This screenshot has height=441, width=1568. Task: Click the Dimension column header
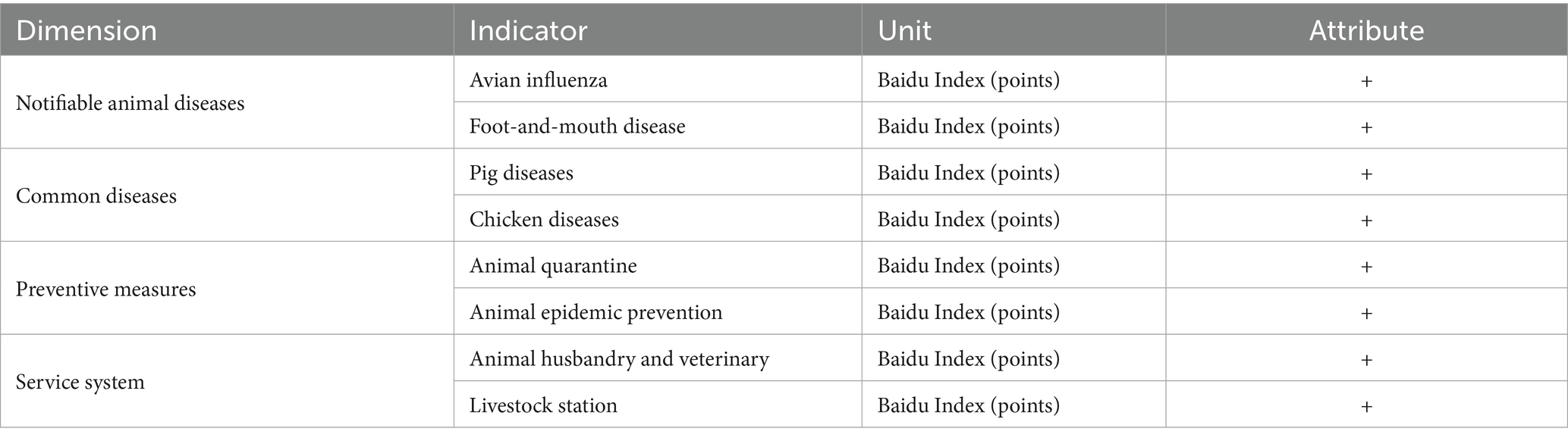pos(86,30)
